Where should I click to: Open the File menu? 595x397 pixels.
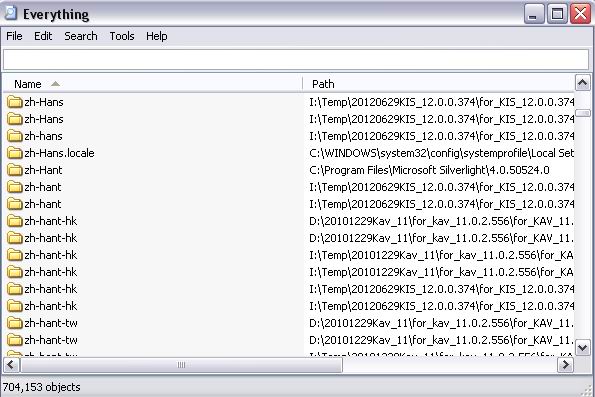tap(14, 36)
